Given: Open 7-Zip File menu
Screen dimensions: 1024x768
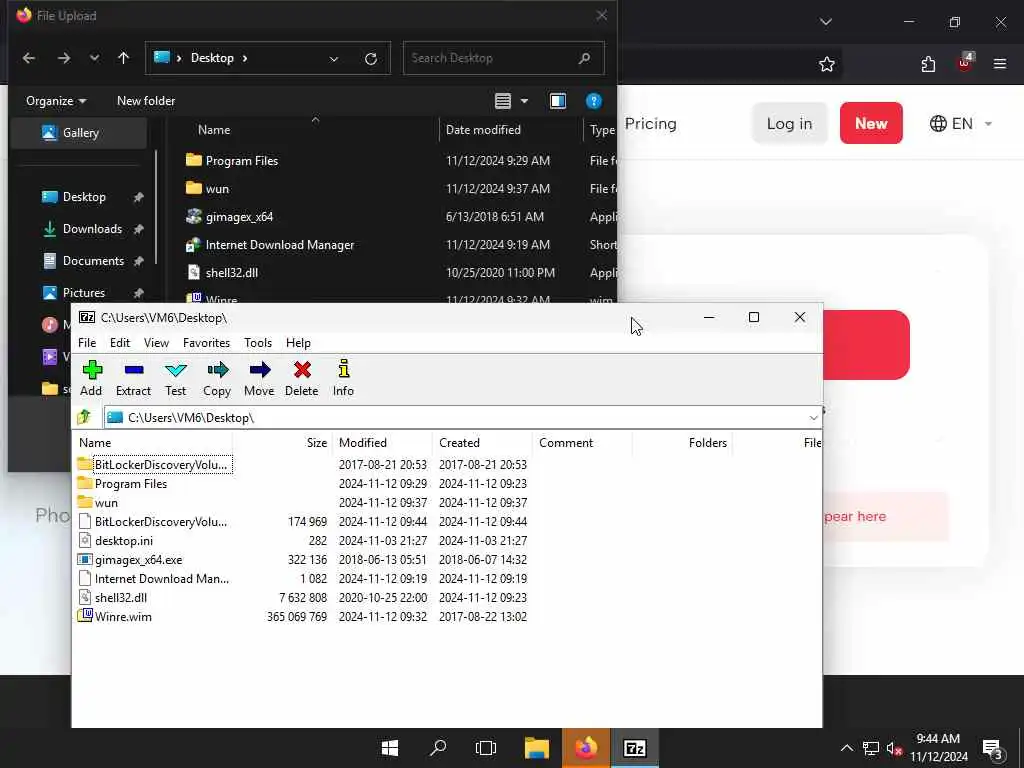Looking at the screenshot, I should click(x=87, y=343).
